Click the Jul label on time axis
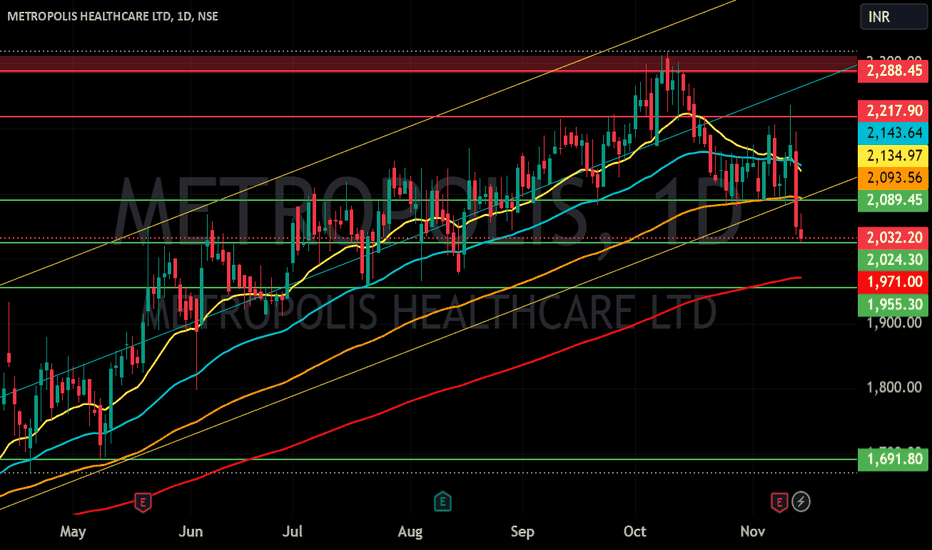This screenshot has height=550, width=932. click(x=292, y=531)
